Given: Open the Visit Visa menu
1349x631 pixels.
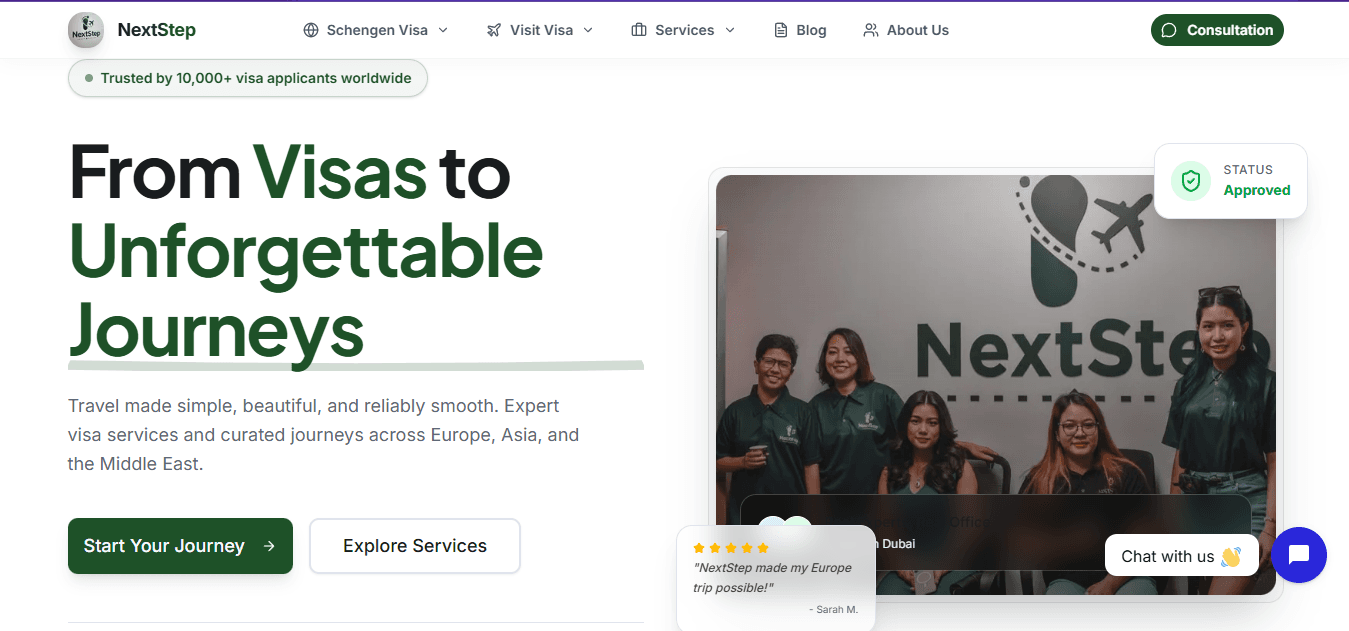Looking at the screenshot, I should (x=540, y=30).
